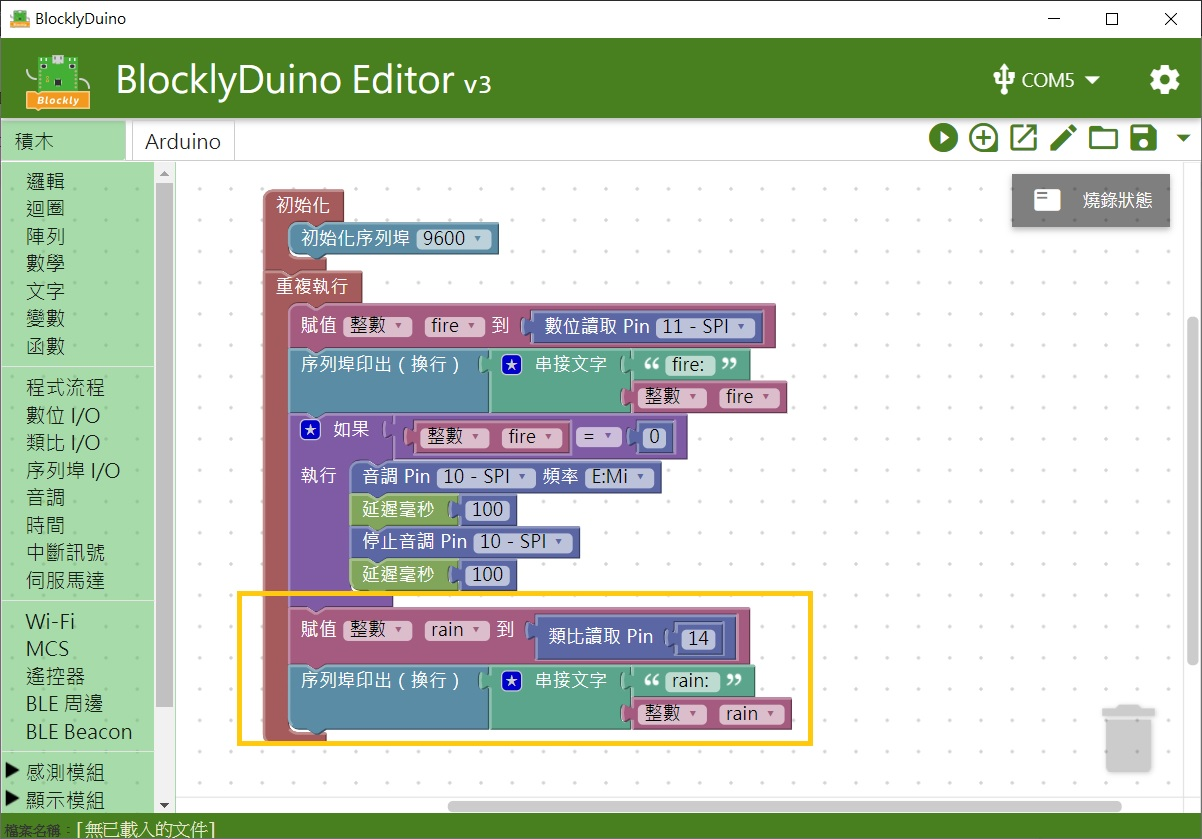Click the workspace horizontal scrollbar
This screenshot has height=839, width=1202.
[x=786, y=805]
